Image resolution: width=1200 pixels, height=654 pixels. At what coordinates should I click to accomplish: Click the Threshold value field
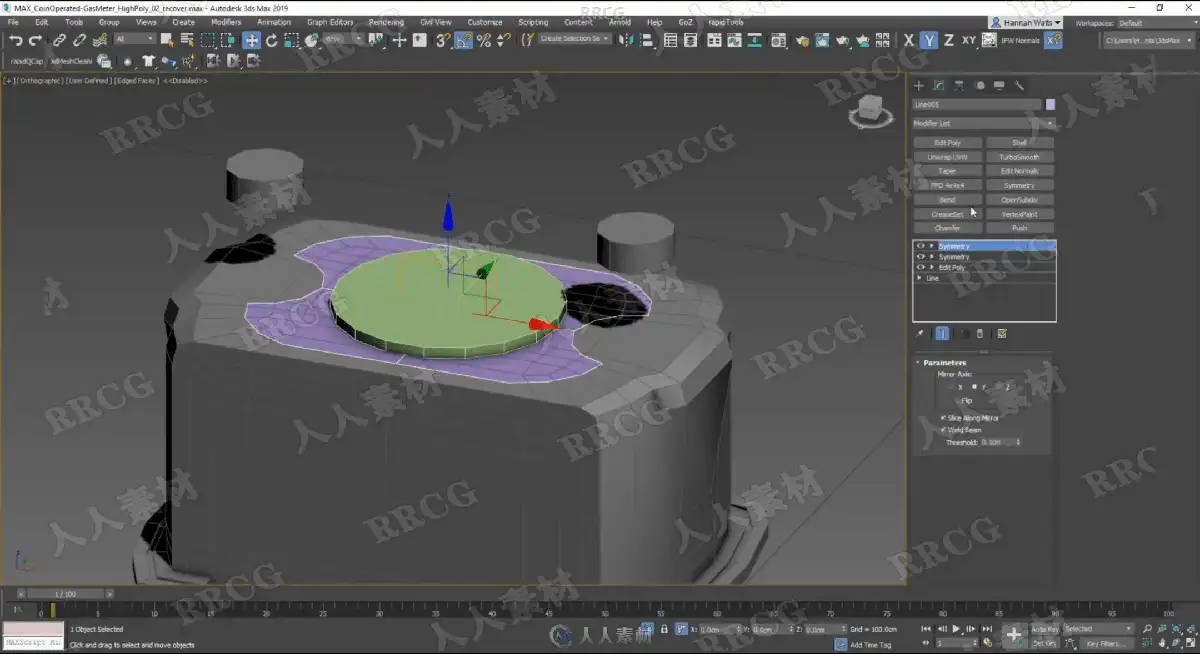point(997,442)
